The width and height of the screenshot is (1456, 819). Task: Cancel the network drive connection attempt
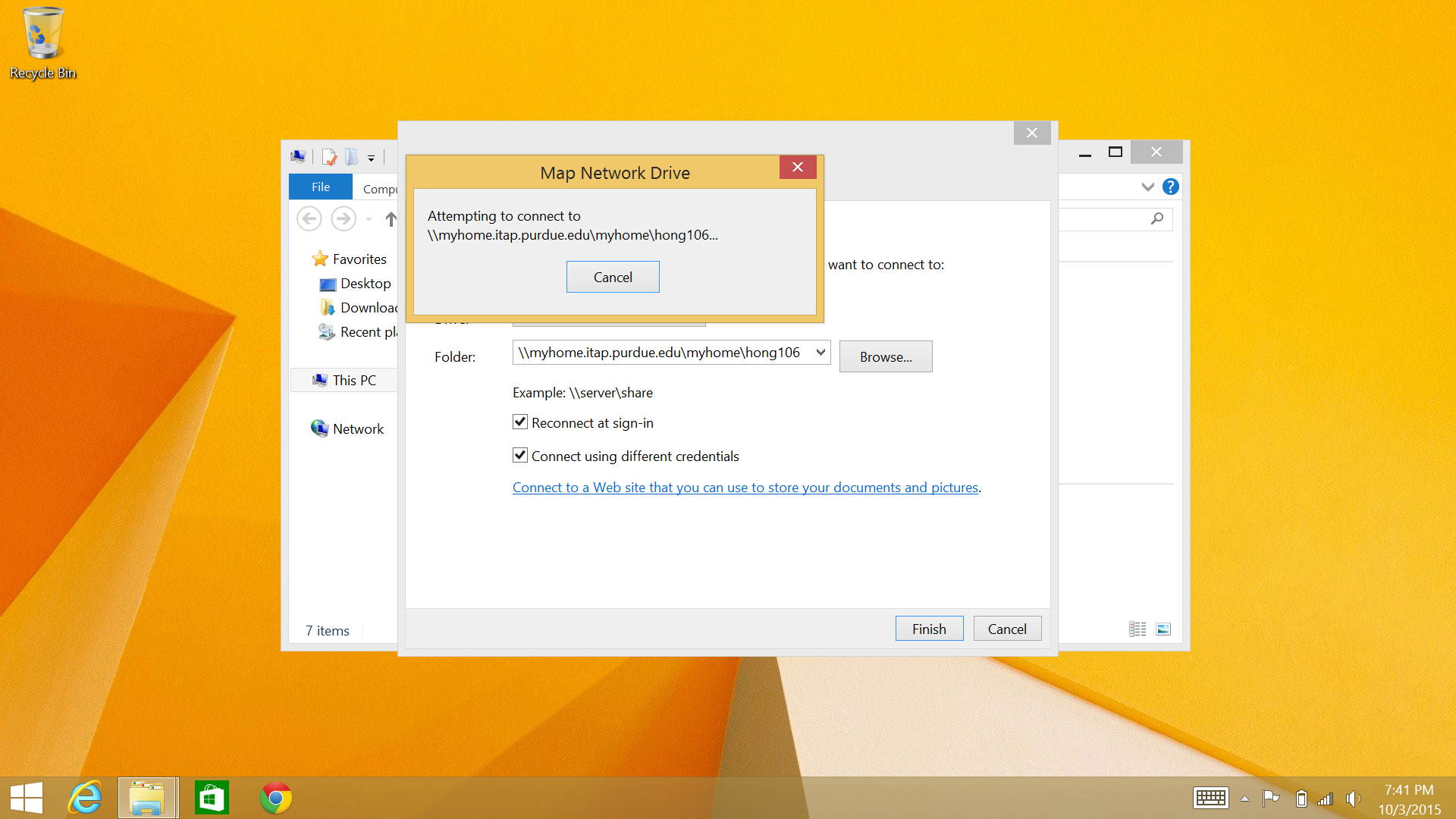(x=612, y=276)
